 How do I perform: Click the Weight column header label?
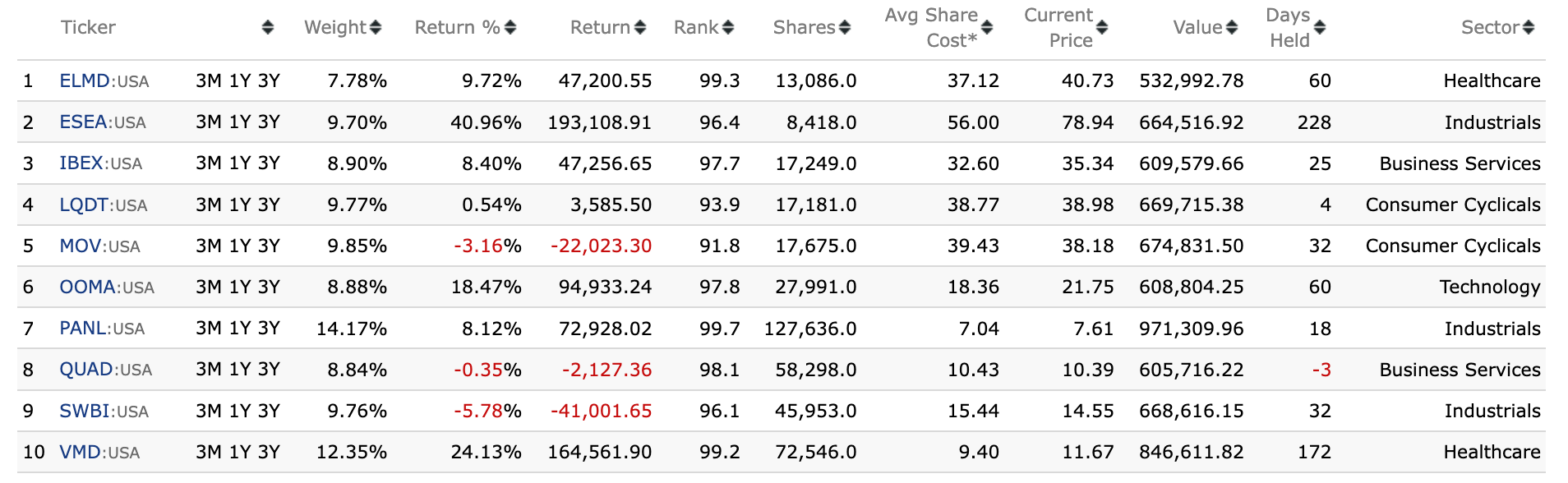335,27
